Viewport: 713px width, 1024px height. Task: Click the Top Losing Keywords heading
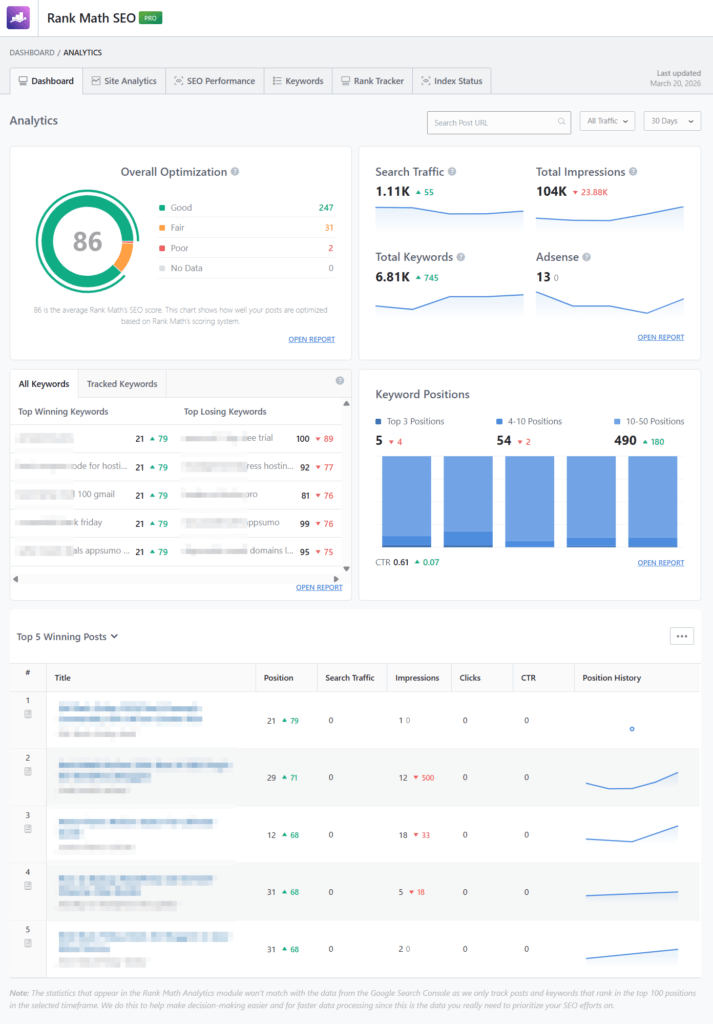click(225, 412)
